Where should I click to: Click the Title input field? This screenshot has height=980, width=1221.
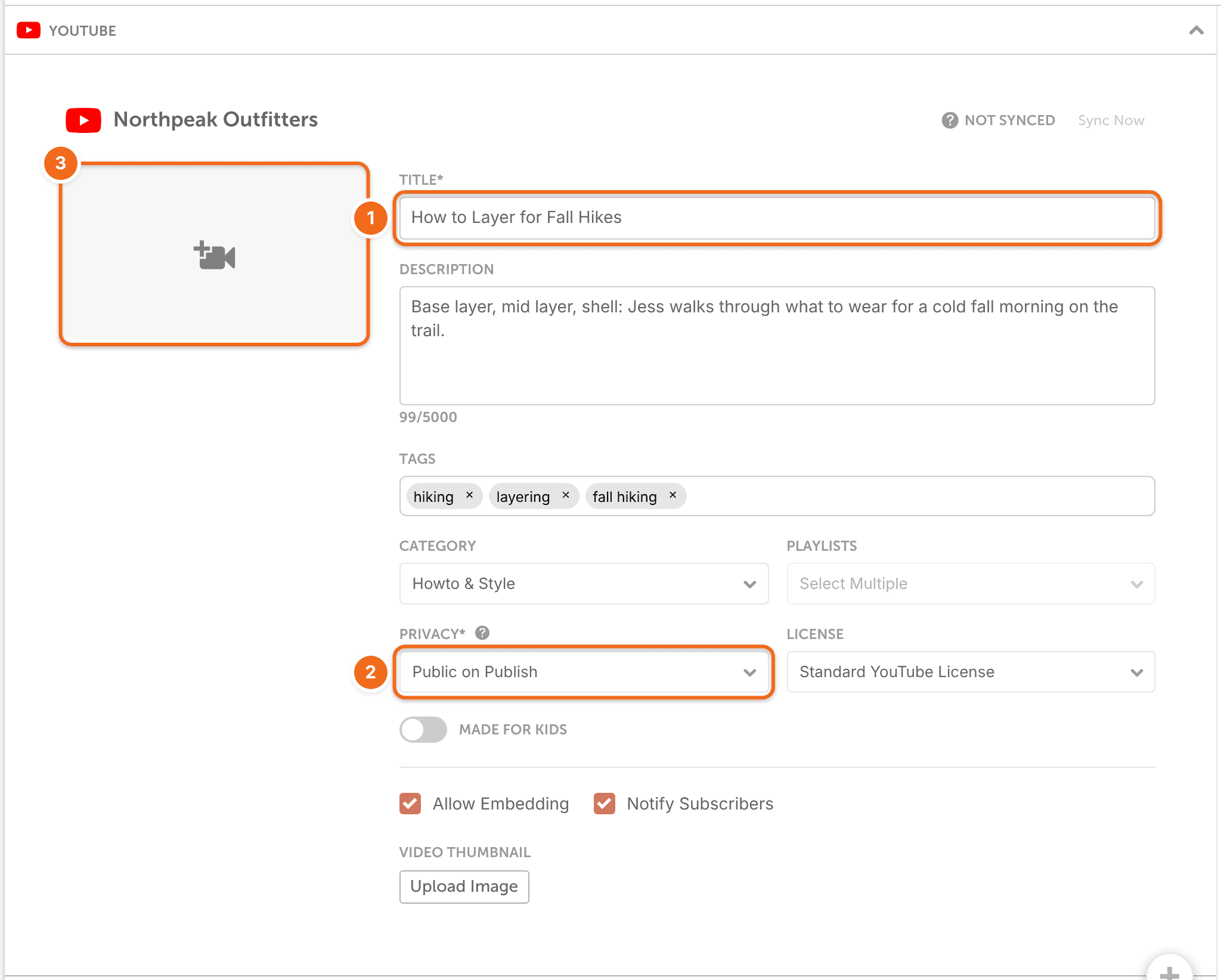pos(777,218)
